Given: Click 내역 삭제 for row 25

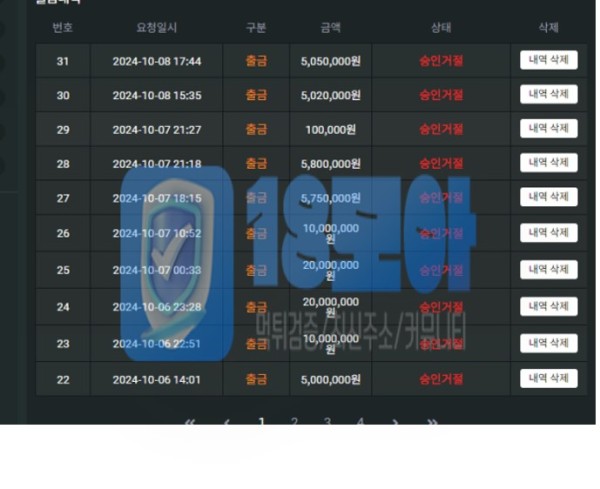Looking at the screenshot, I should click(x=548, y=270).
